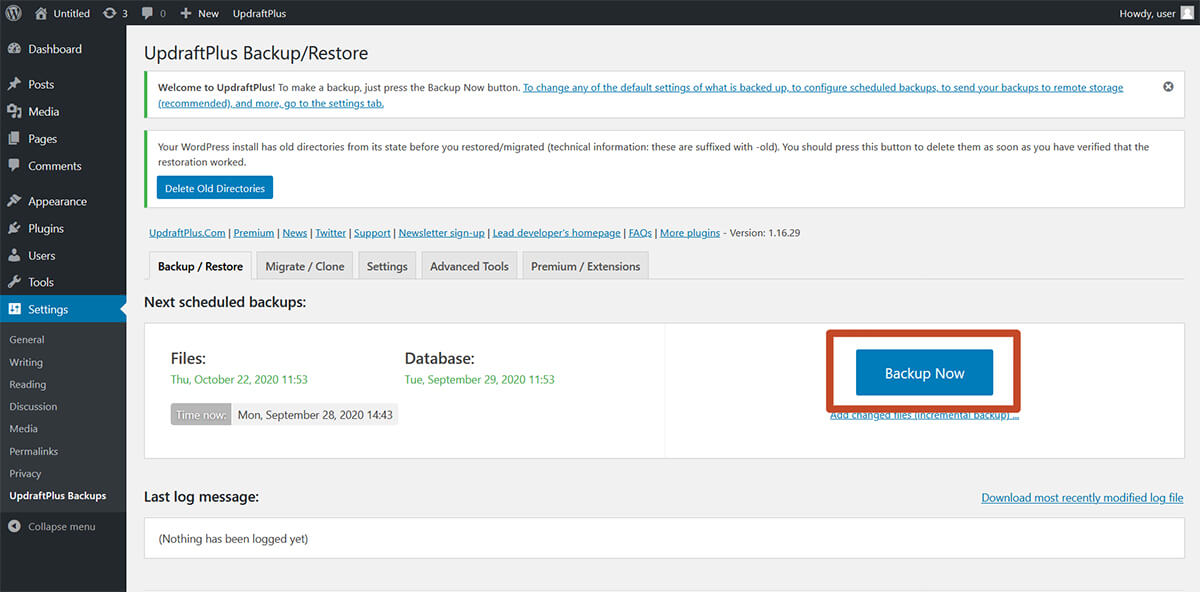Open the UpdraftPlus admin bar menu
The image size is (1200, 592).
pos(259,13)
